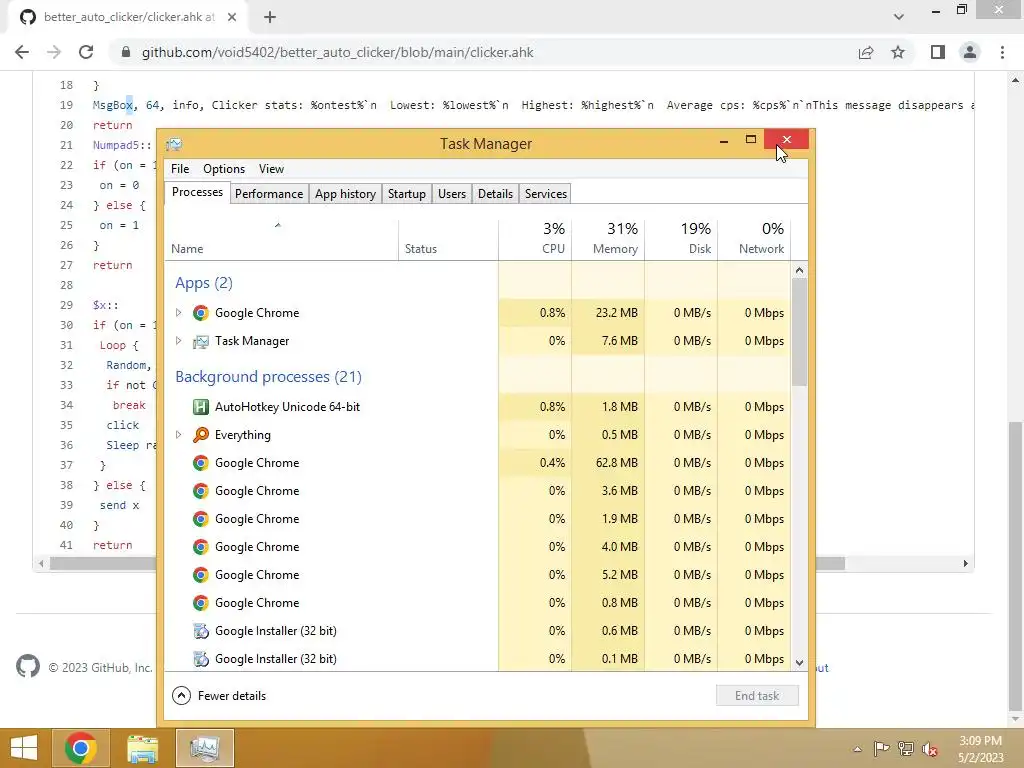
Task: Click Chrome process icon using 5.2 MB
Action: click(200, 575)
